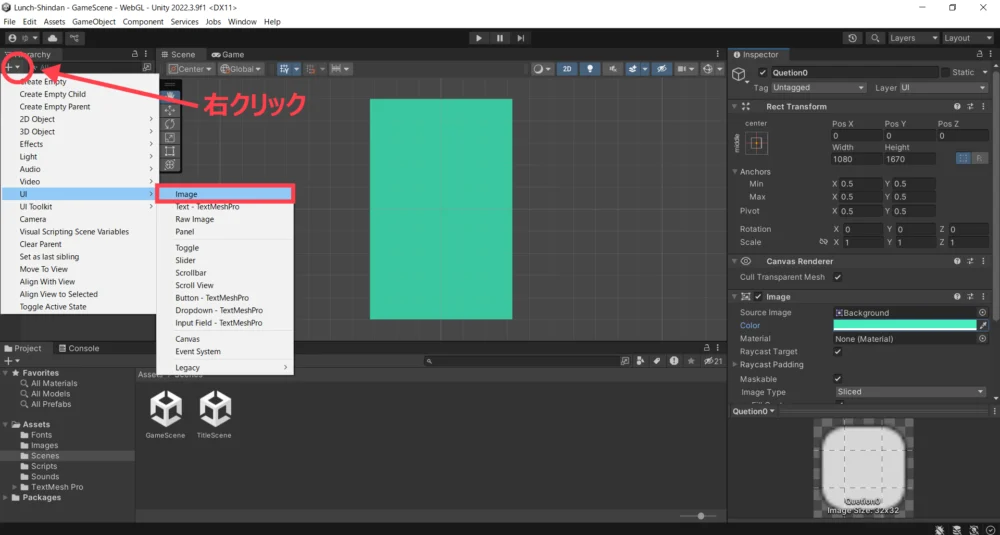The height and width of the screenshot is (535, 1000).
Task: Toggle the Raycast Target checkbox
Action: [x=838, y=352]
